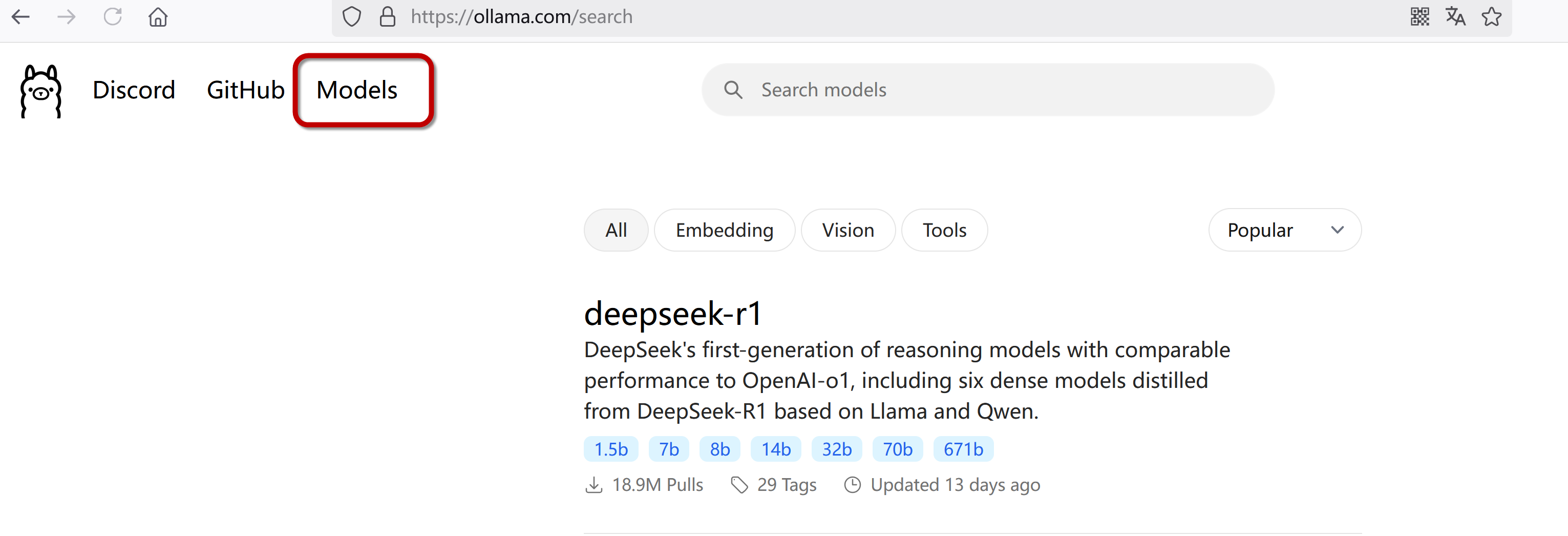Open the Popular sort dropdown
This screenshot has width=1568, height=536.
[1285, 230]
